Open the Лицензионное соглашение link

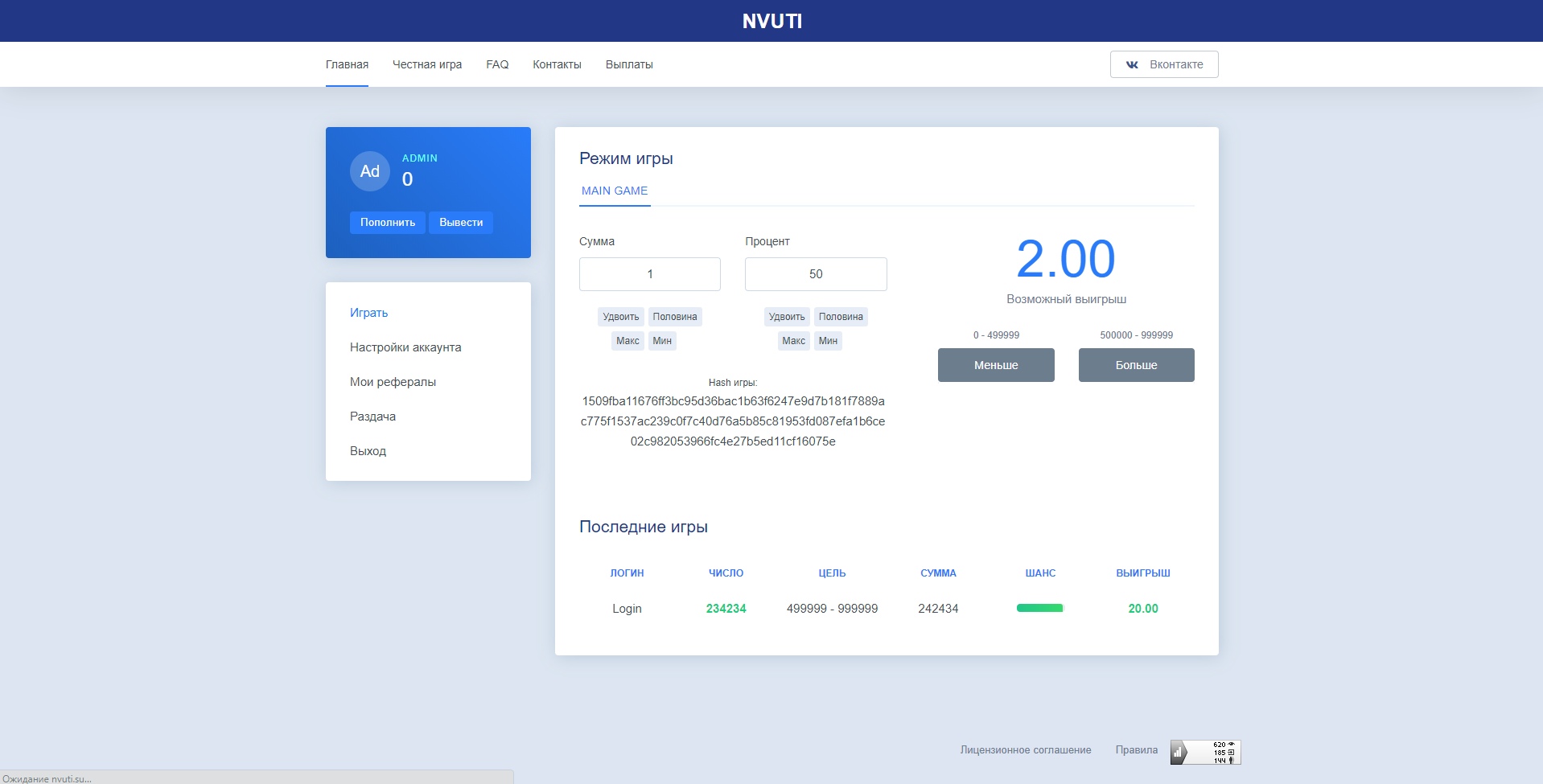pos(1026,750)
